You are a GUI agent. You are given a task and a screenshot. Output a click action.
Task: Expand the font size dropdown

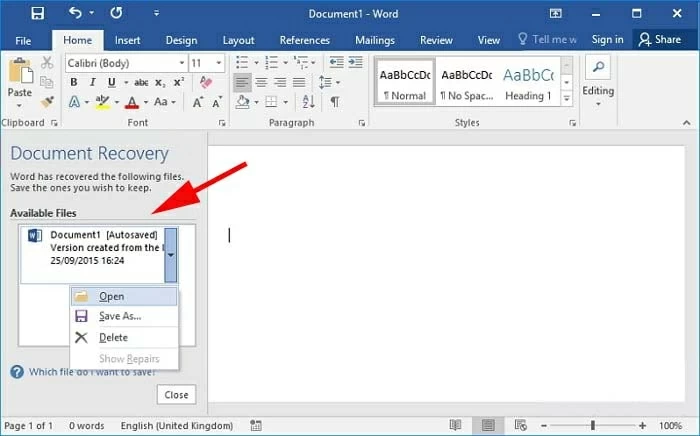coord(222,63)
